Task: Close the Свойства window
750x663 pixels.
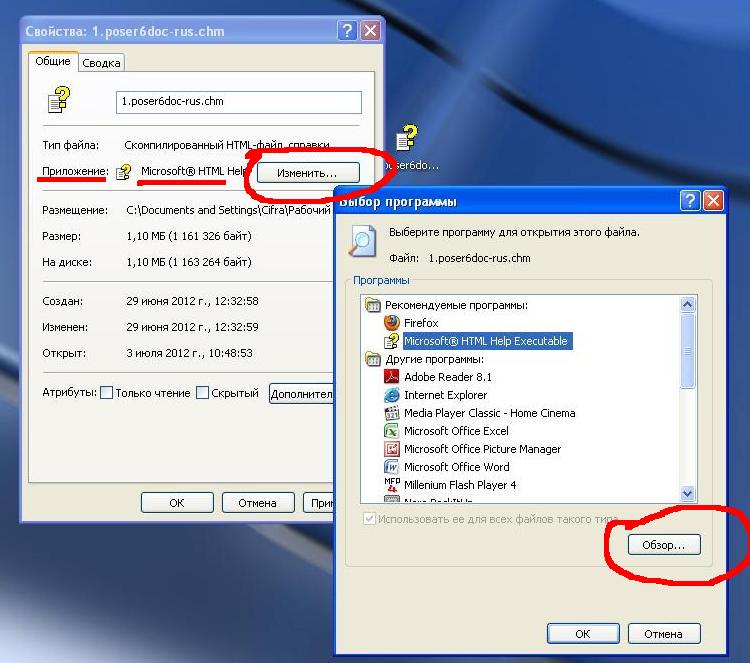Action: [370, 31]
